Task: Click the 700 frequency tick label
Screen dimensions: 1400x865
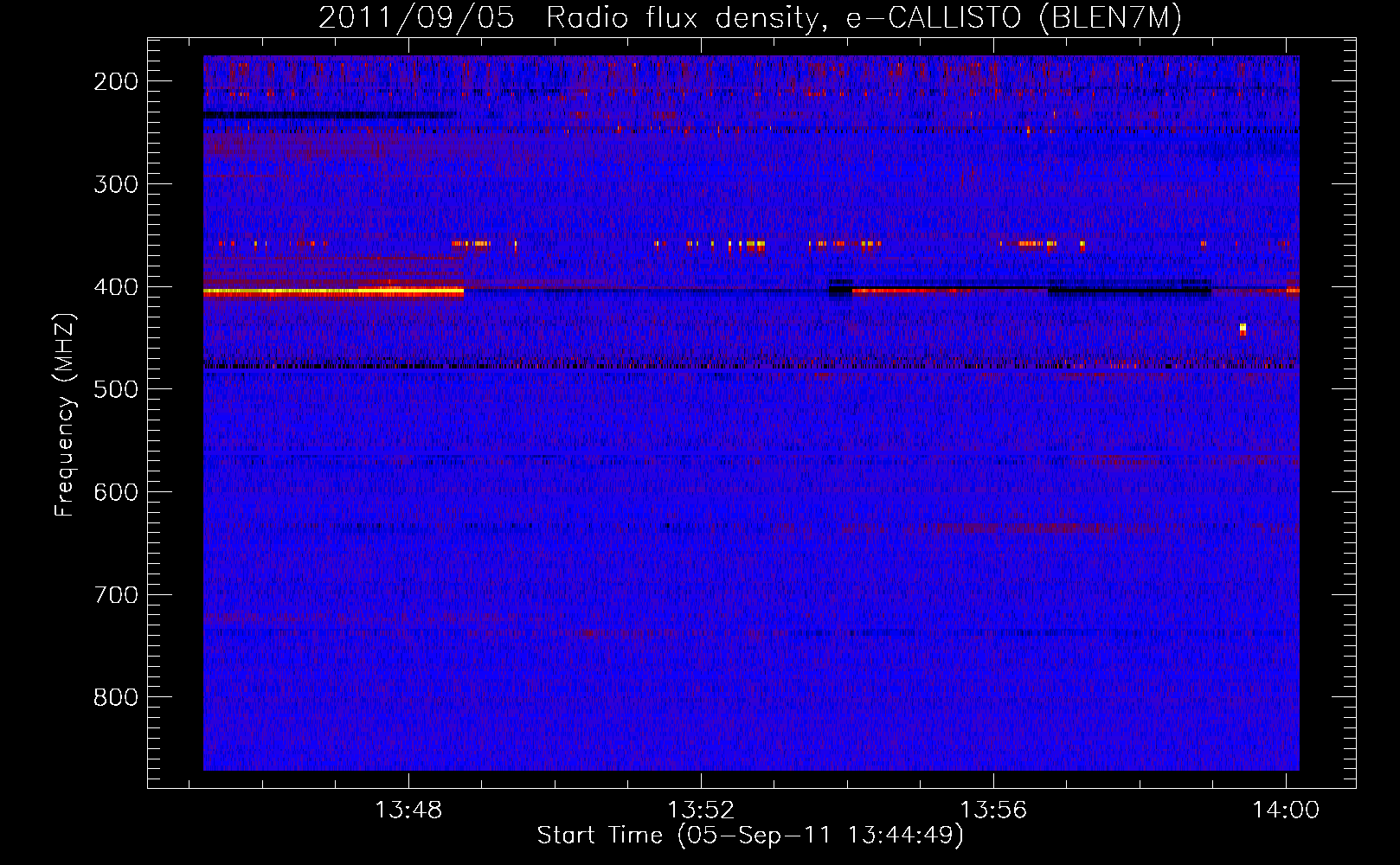Action: click(116, 595)
